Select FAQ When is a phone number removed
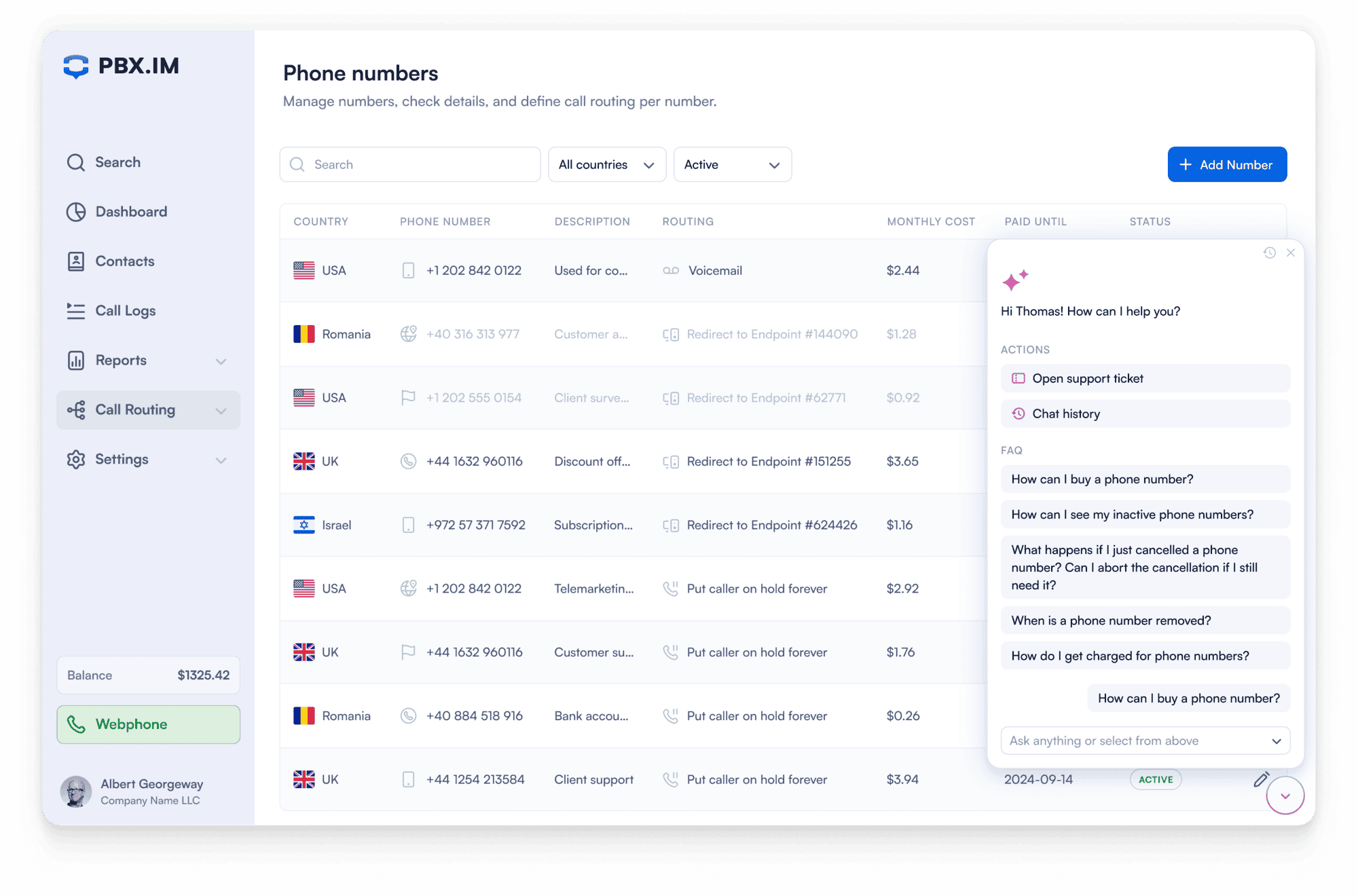Image resolution: width=1358 pixels, height=896 pixels. pos(1145,620)
